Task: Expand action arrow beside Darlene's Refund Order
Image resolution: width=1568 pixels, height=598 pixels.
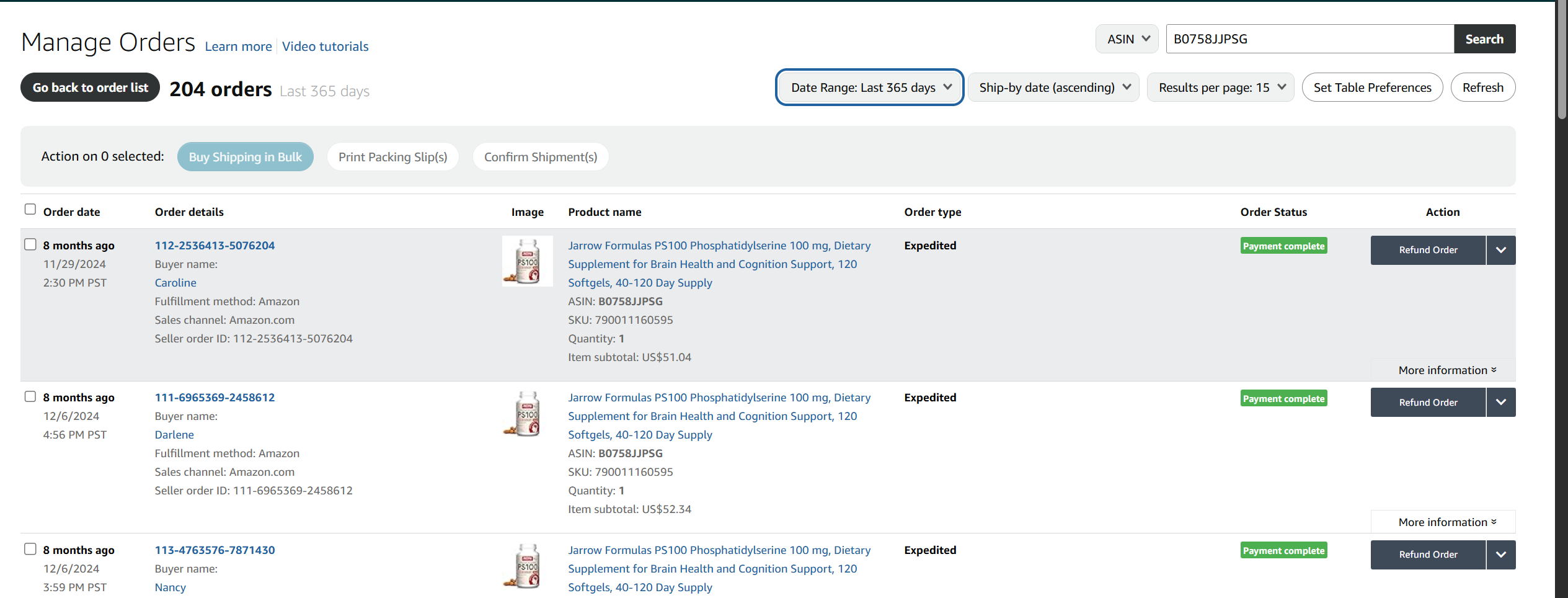Action: tap(1501, 402)
